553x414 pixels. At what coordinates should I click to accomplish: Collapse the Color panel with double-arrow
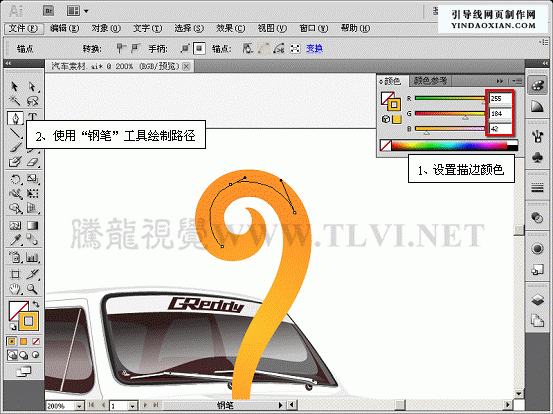(500, 81)
